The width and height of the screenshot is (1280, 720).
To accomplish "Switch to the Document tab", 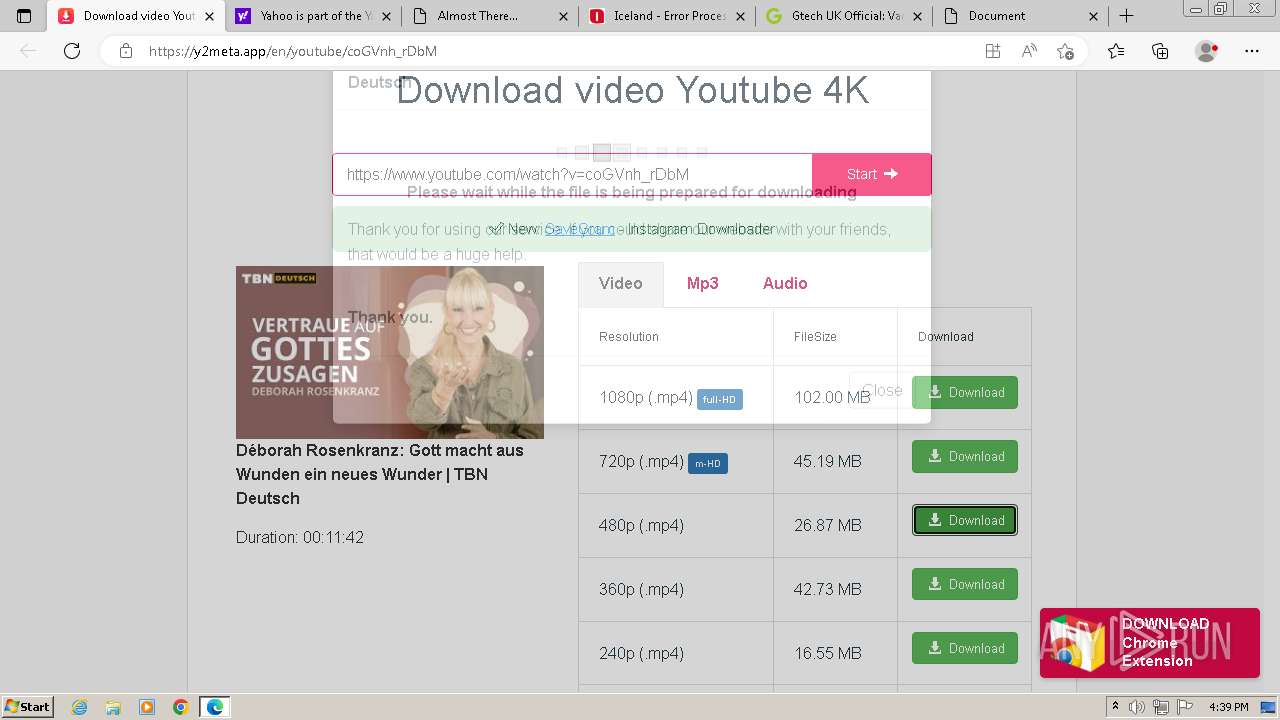I will [1020, 16].
